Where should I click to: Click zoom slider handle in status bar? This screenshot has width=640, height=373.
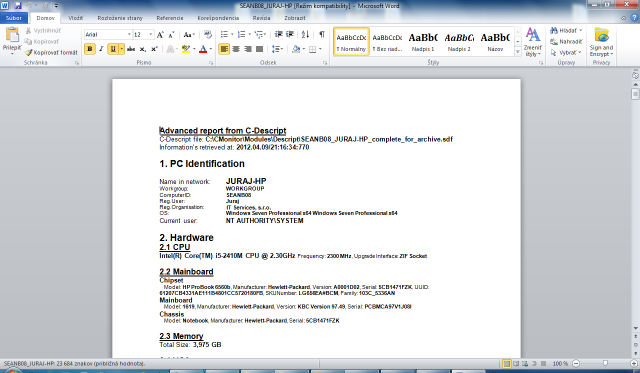point(605,363)
